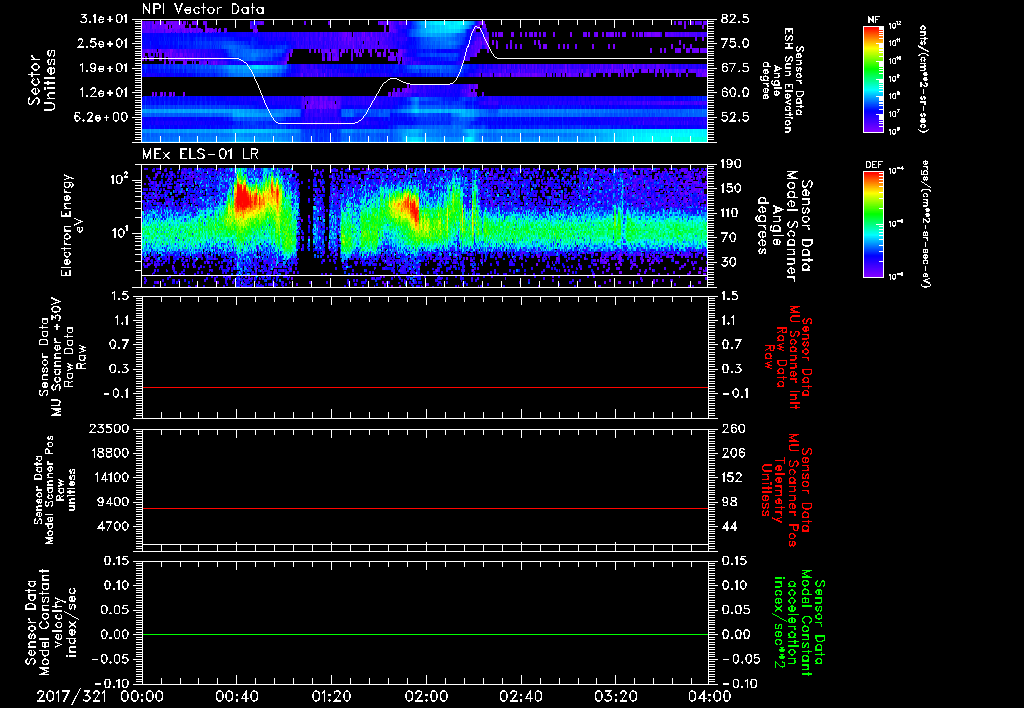Click the 190 scanner angle tick label
1024x708 pixels.
tap(732, 164)
